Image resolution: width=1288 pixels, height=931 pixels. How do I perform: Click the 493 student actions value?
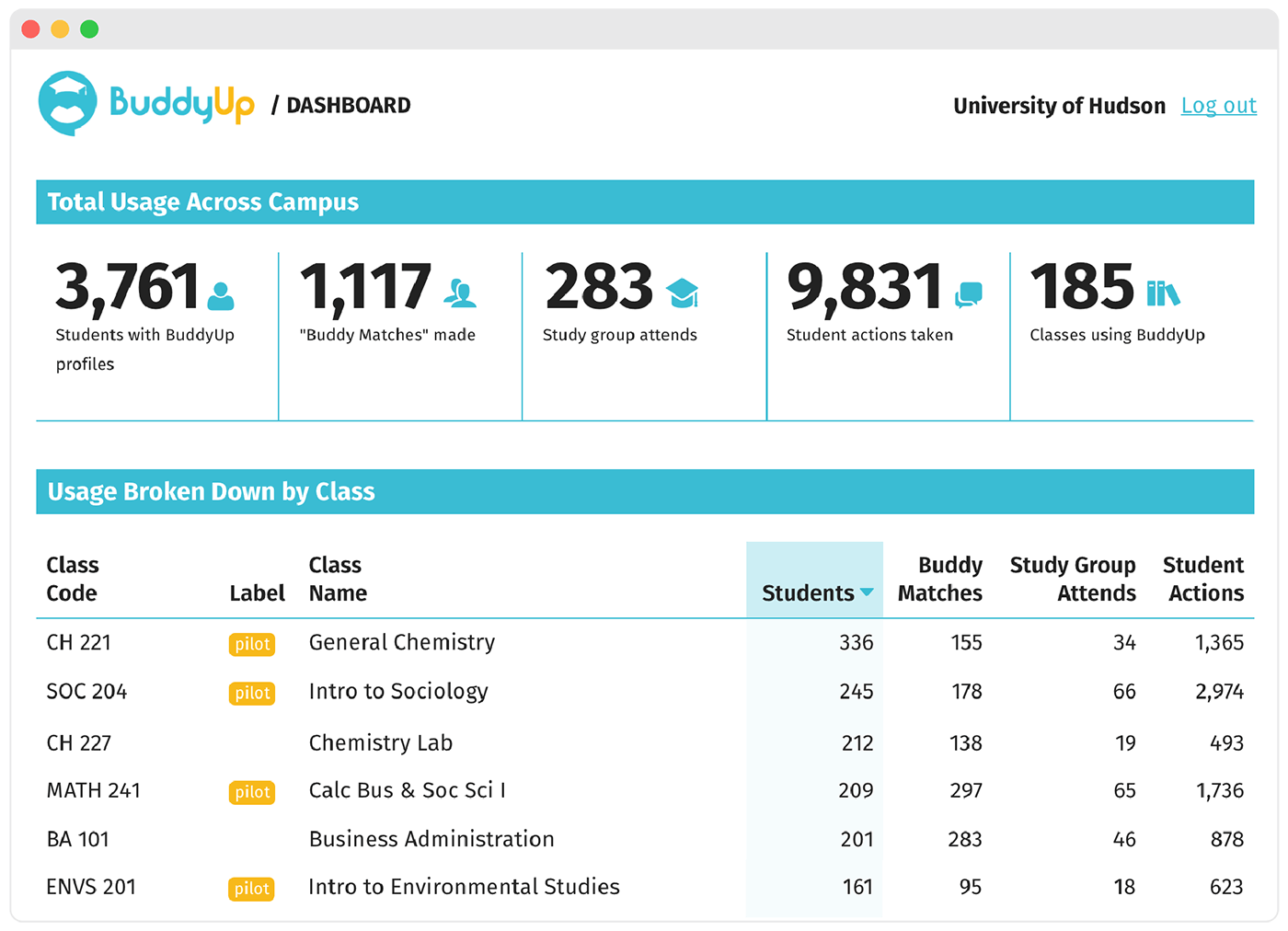tap(1227, 742)
